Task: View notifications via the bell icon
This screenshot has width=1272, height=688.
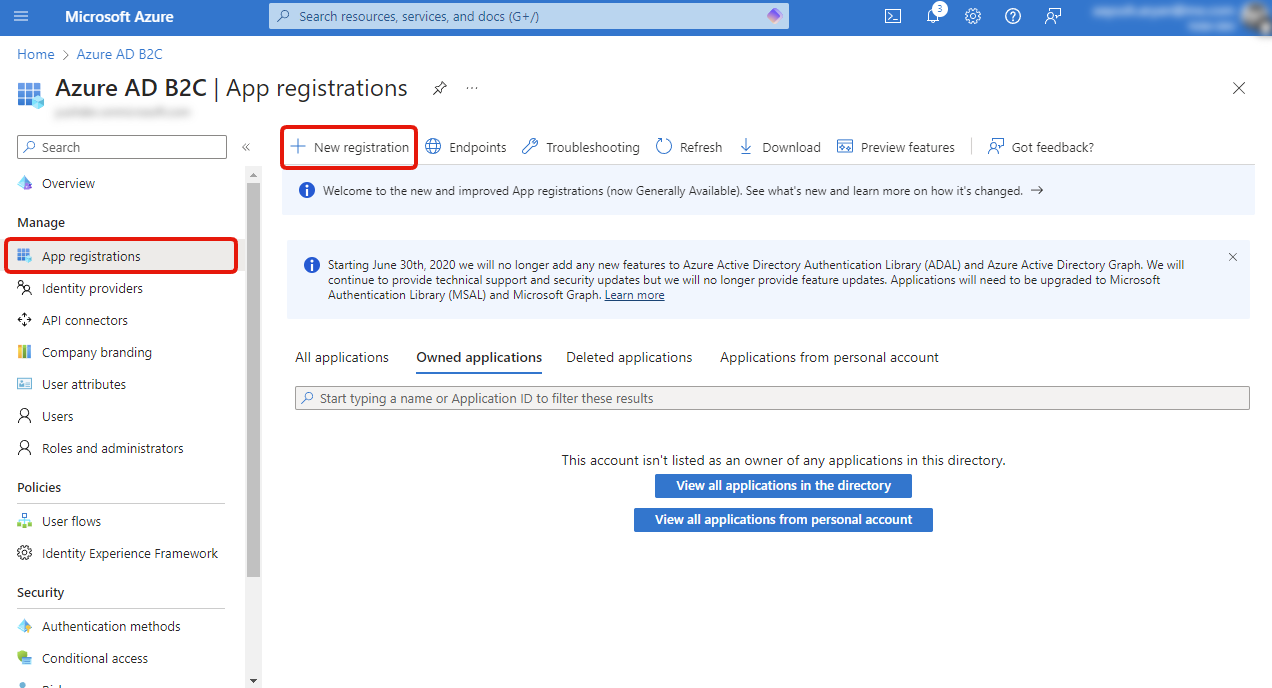Action: coord(932,16)
